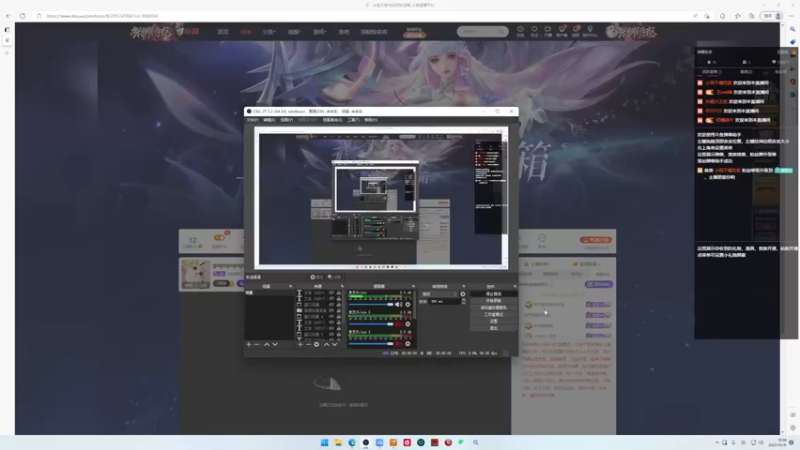
Task: Remove selected source with minus button in sources panel
Action: point(308,344)
